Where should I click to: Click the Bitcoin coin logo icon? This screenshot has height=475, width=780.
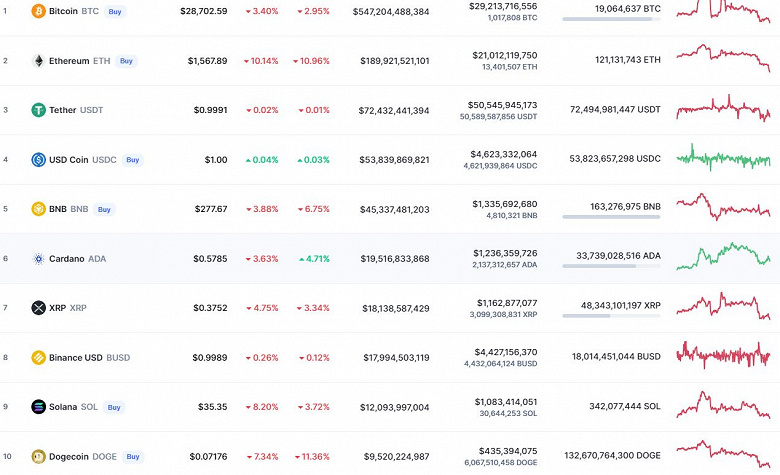click(39, 11)
